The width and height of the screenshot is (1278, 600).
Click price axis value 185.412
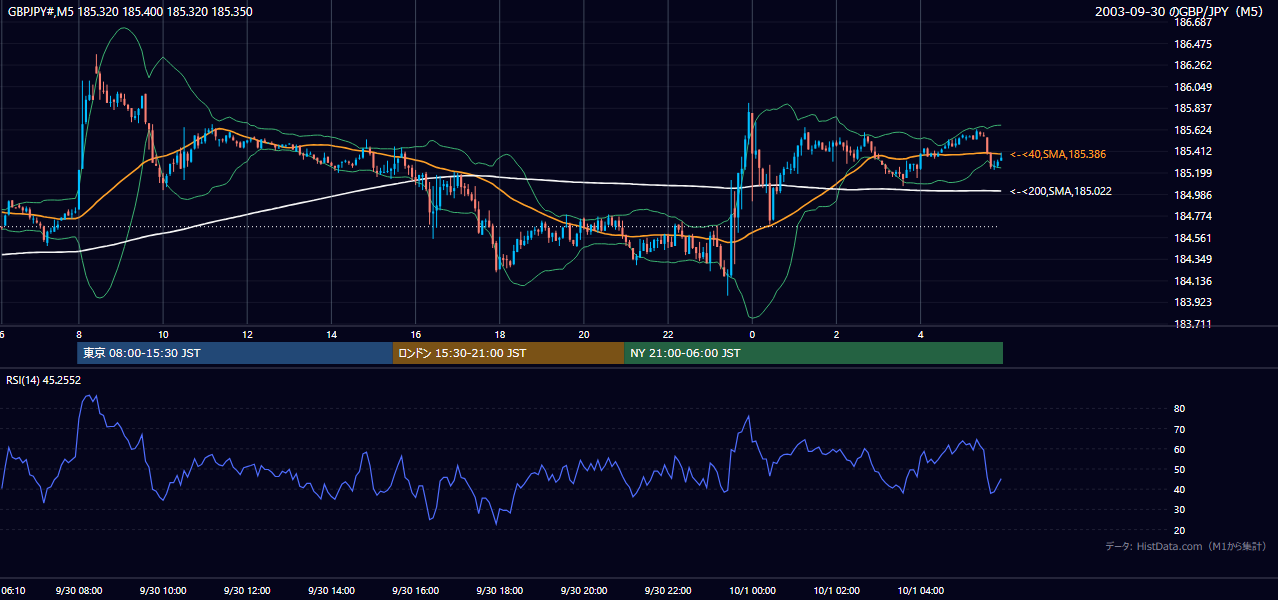tap(1195, 151)
